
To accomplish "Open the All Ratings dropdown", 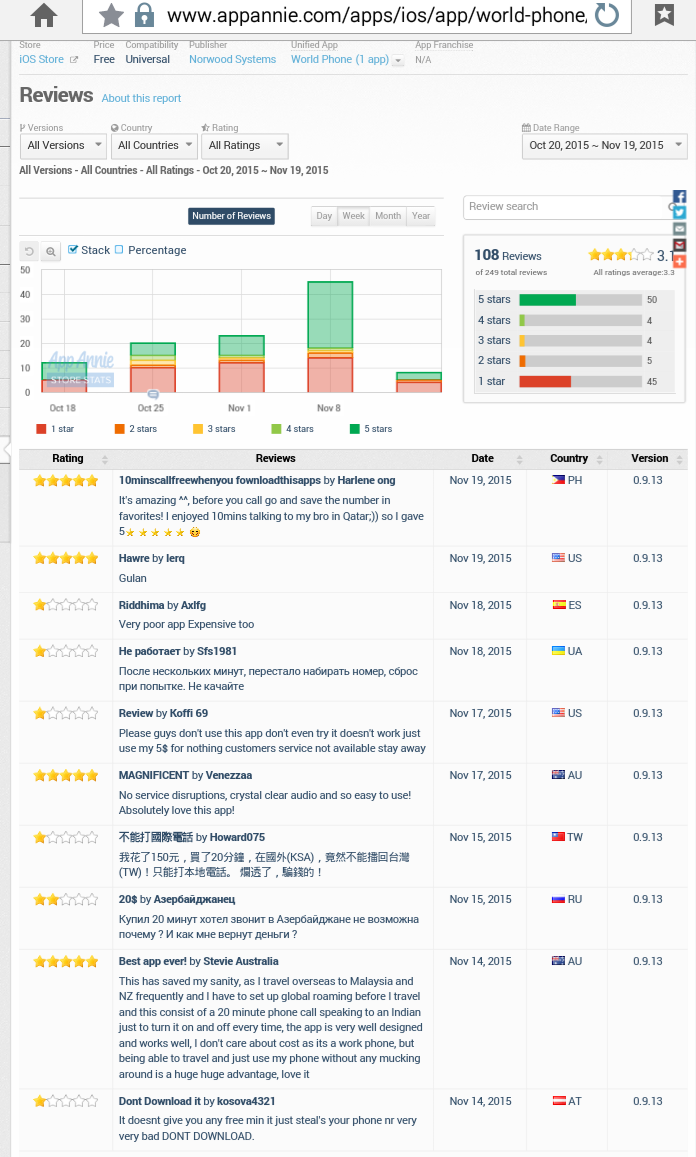I will [x=244, y=146].
